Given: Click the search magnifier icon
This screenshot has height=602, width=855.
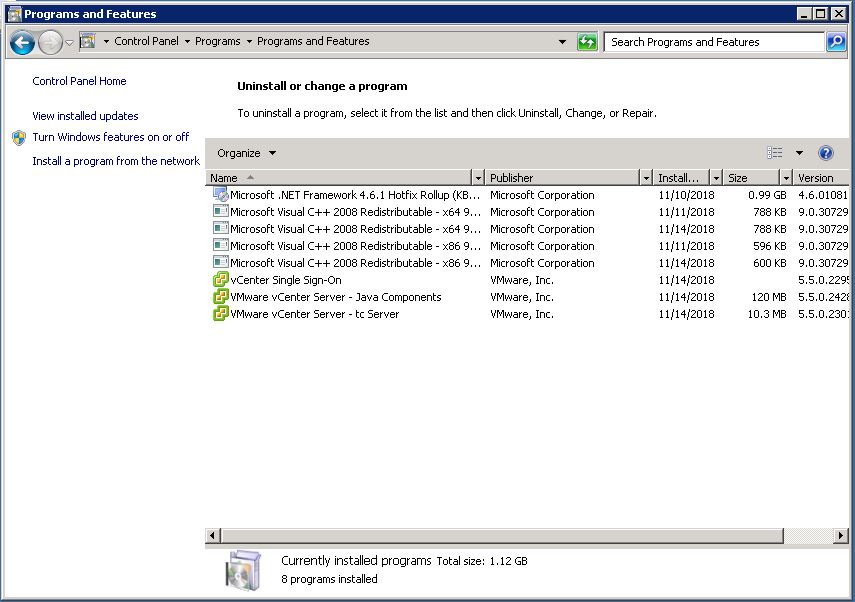Looking at the screenshot, I should coord(836,42).
